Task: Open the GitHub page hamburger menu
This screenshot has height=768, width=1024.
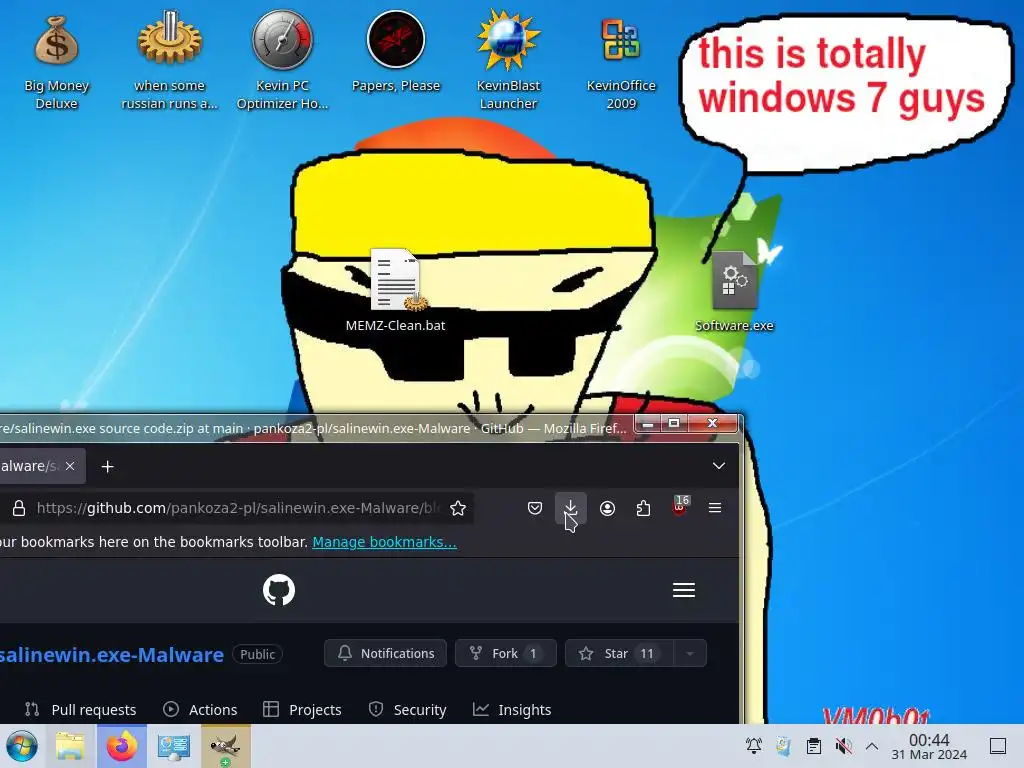Action: pyautogui.click(x=684, y=590)
